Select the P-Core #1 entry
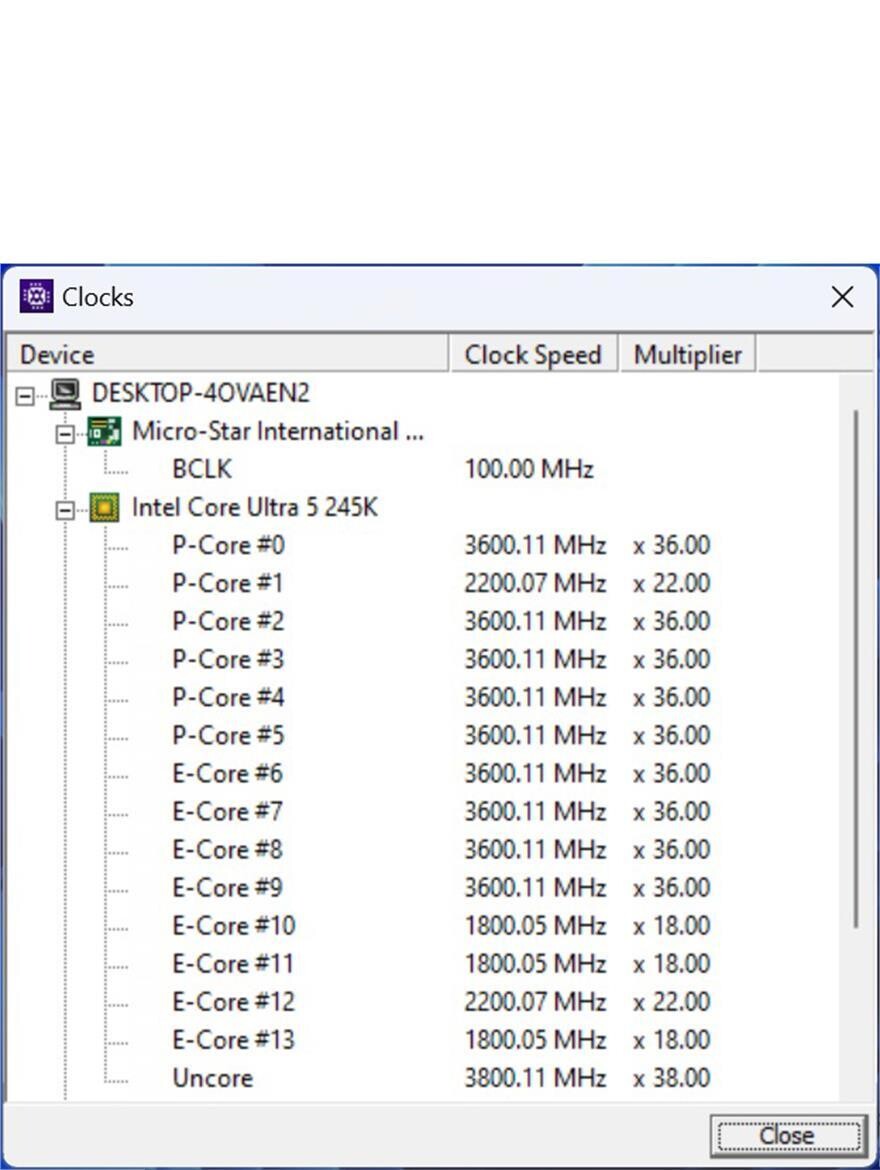880x1170 pixels. tap(228, 583)
